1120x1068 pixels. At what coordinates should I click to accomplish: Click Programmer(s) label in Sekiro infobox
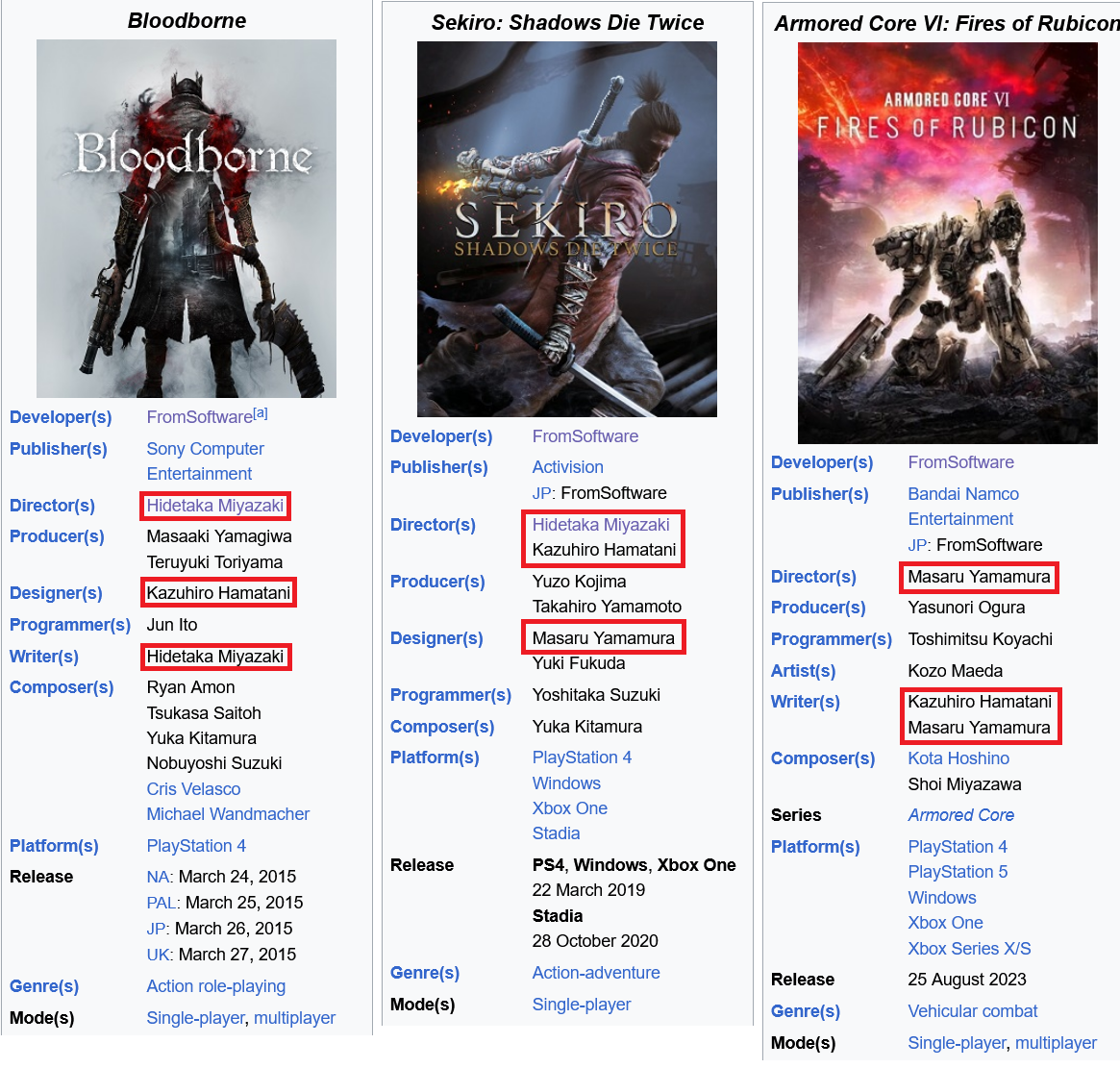(x=451, y=695)
